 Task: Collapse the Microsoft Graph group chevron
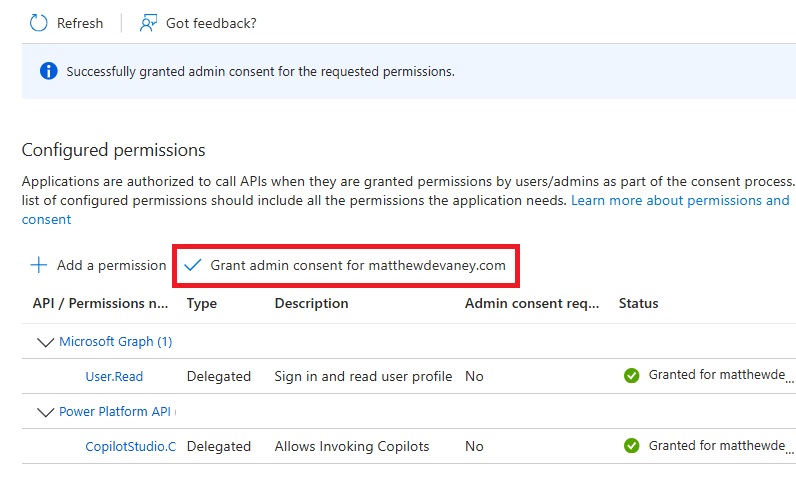tap(44, 342)
